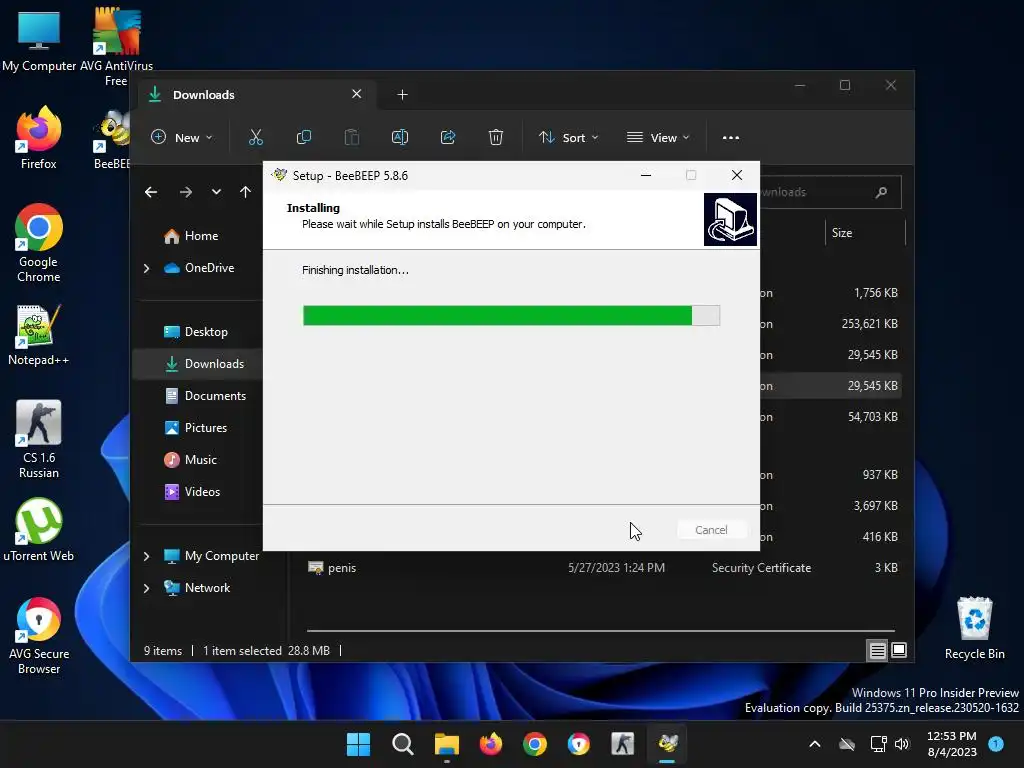
Task: Open the View dropdown in File Explorer
Action: [658, 137]
